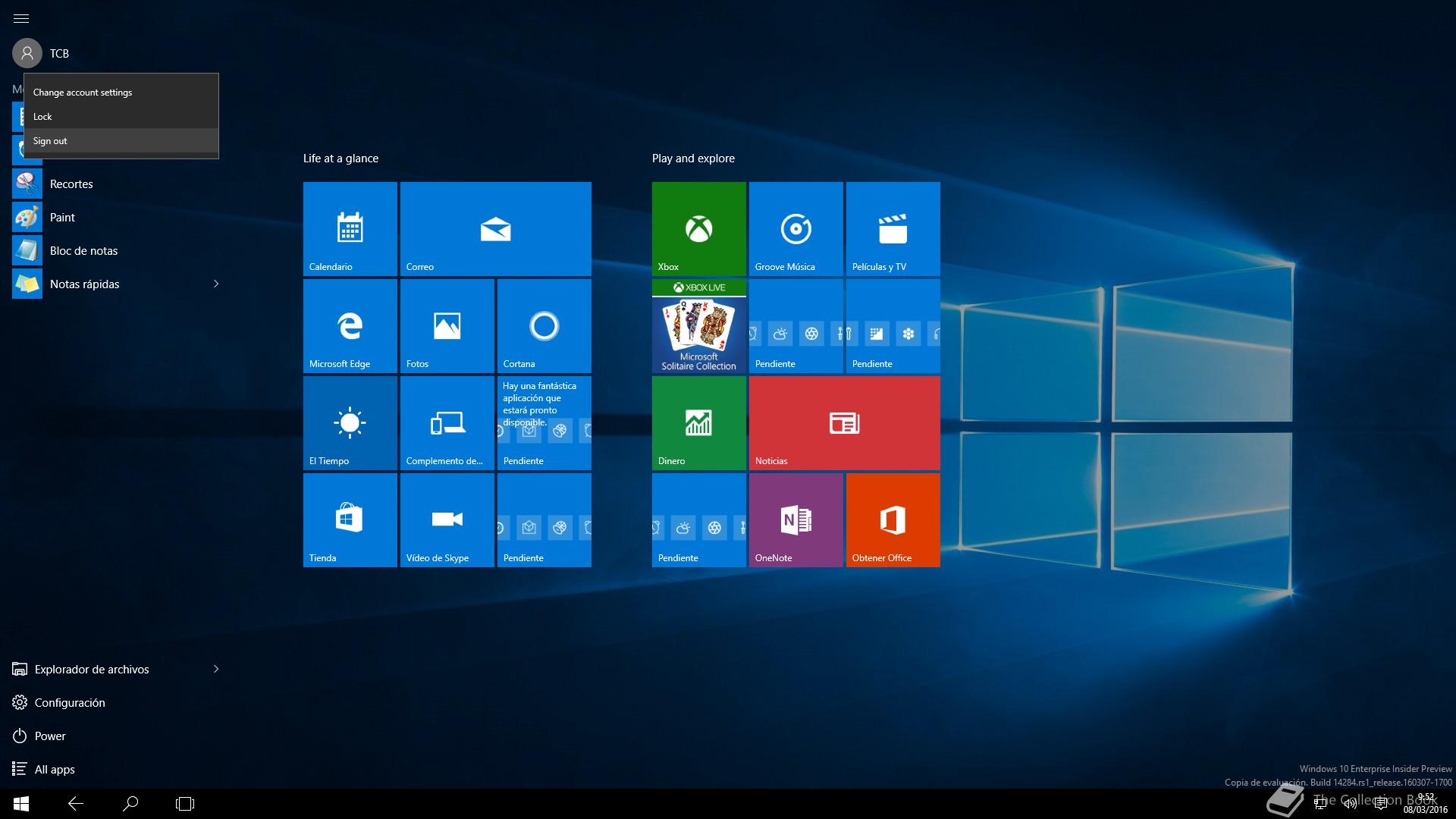Open the Dinero tile
The height and width of the screenshot is (819, 1456).
point(699,422)
